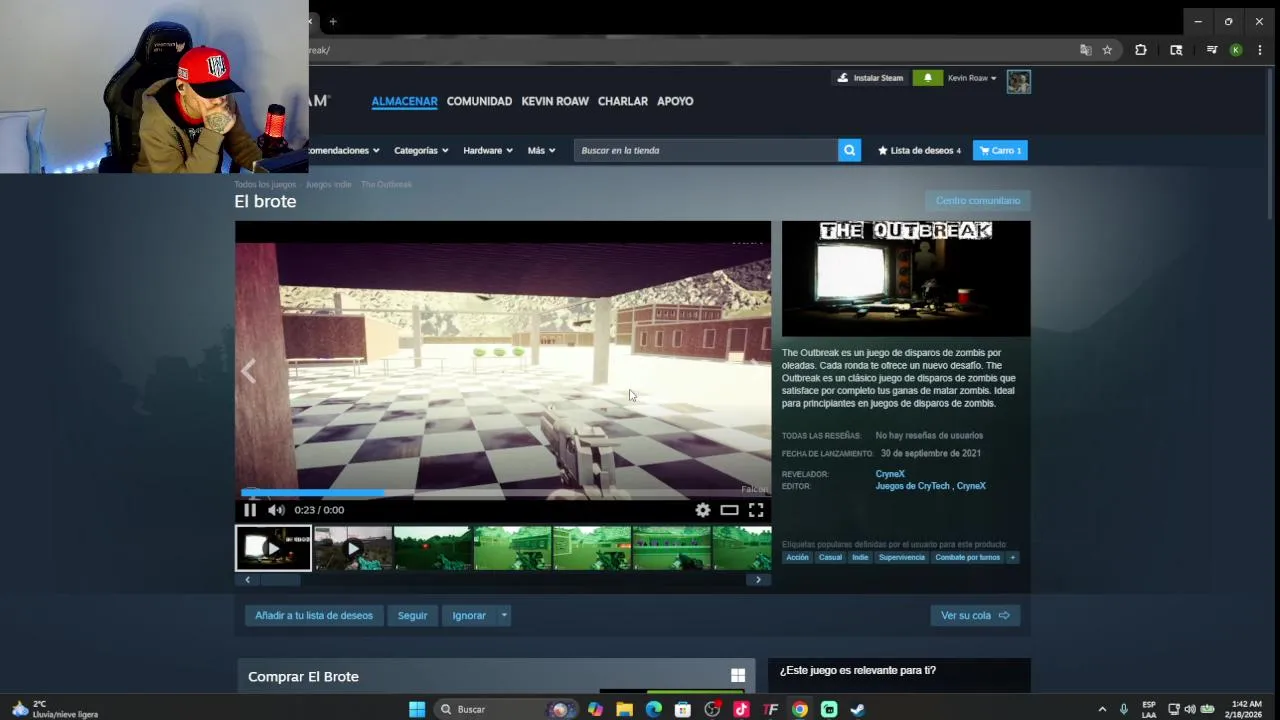The height and width of the screenshot is (720, 1280).
Task: Click the store search magnifier button
Action: [x=849, y=150]
